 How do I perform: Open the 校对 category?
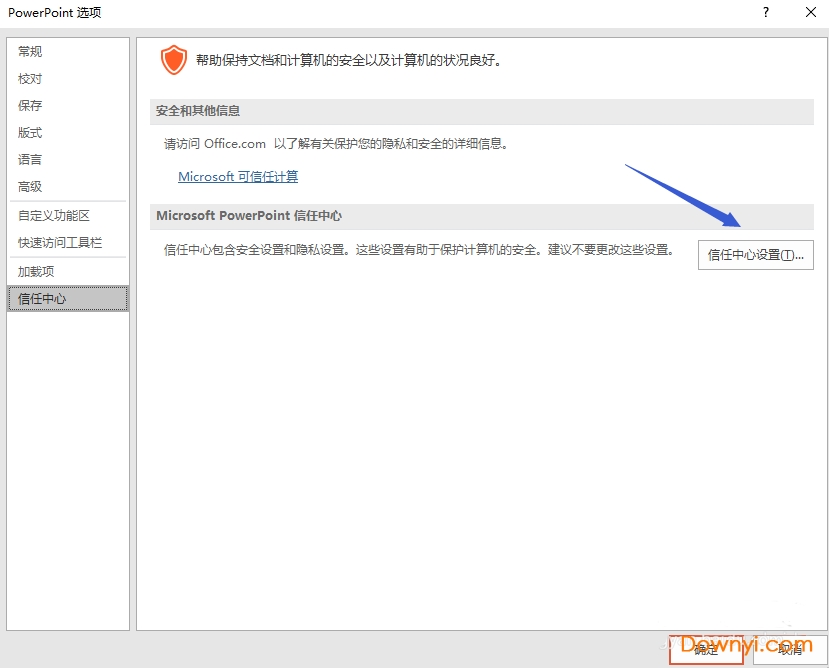(x=31, y=79)
